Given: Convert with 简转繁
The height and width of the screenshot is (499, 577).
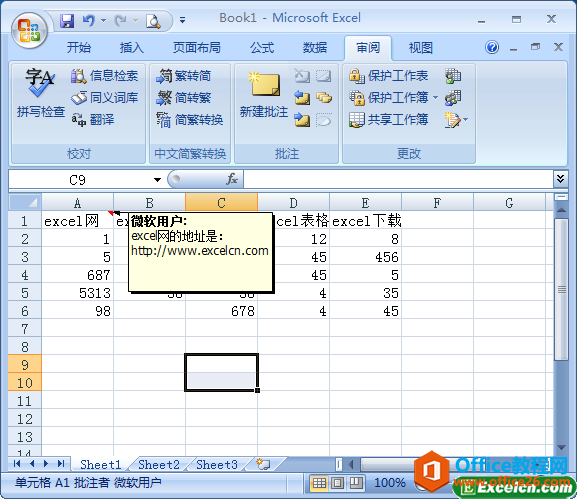Looking at the screenshot, I should pyautogui.click(x=183, y=98).
